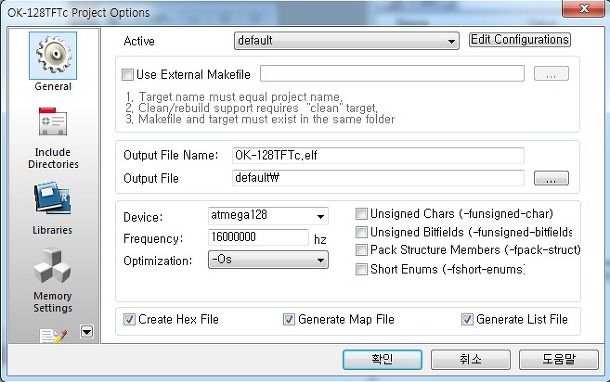Open the Libraries books icon

coord(53,198)
